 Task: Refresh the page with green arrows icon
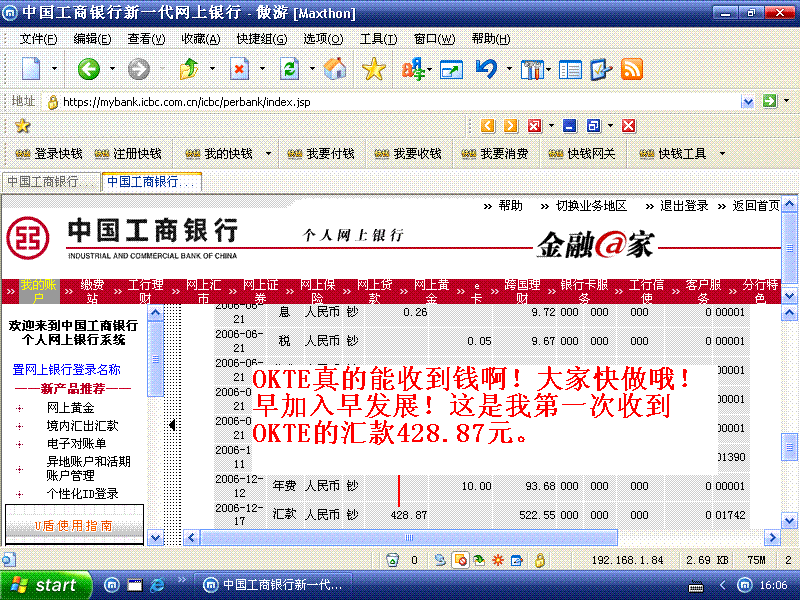tap(289, 69)
